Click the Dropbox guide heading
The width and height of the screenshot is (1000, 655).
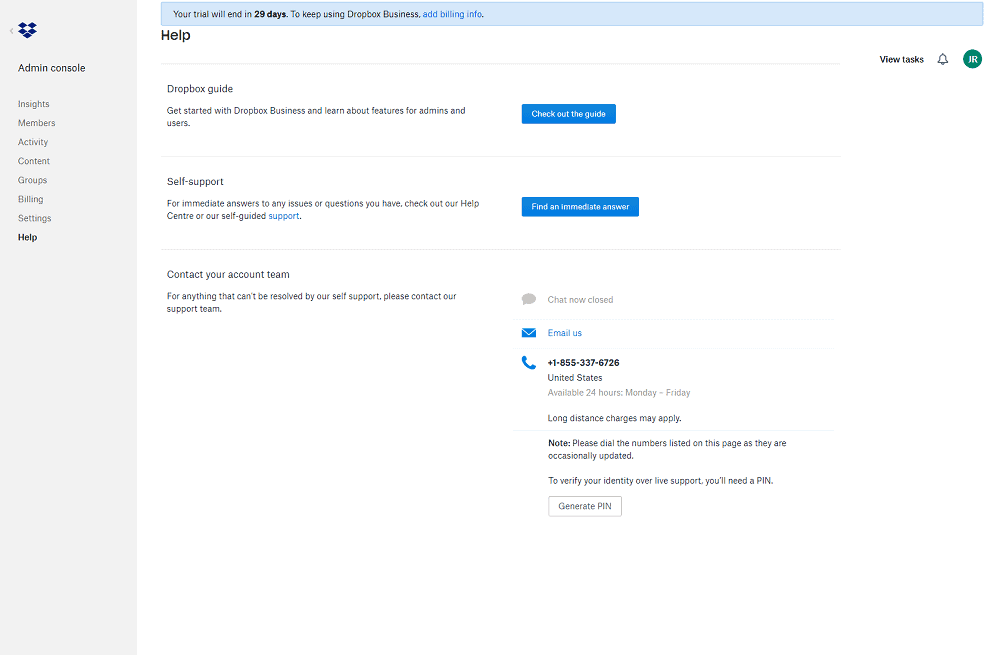tap(200, 89)
